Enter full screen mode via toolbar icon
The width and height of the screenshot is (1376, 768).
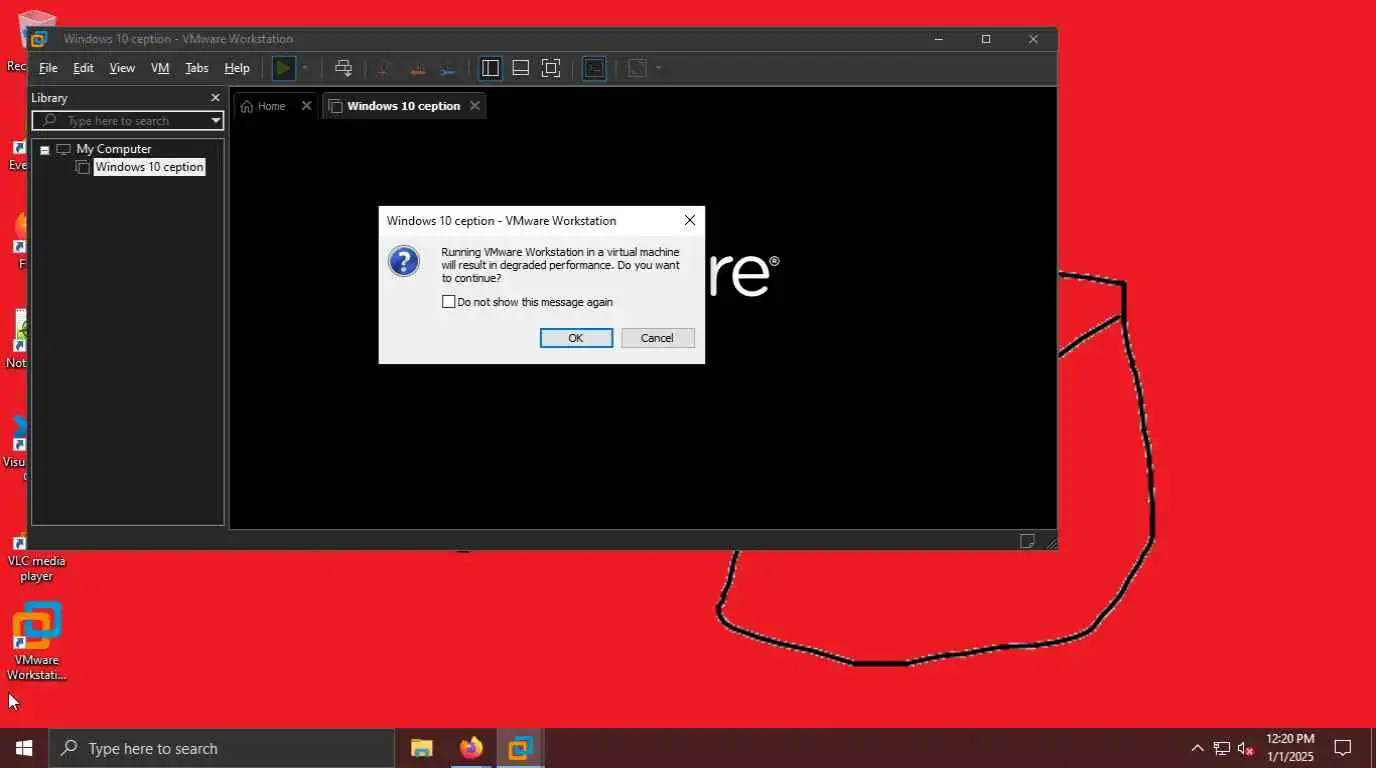coord(551,68)
